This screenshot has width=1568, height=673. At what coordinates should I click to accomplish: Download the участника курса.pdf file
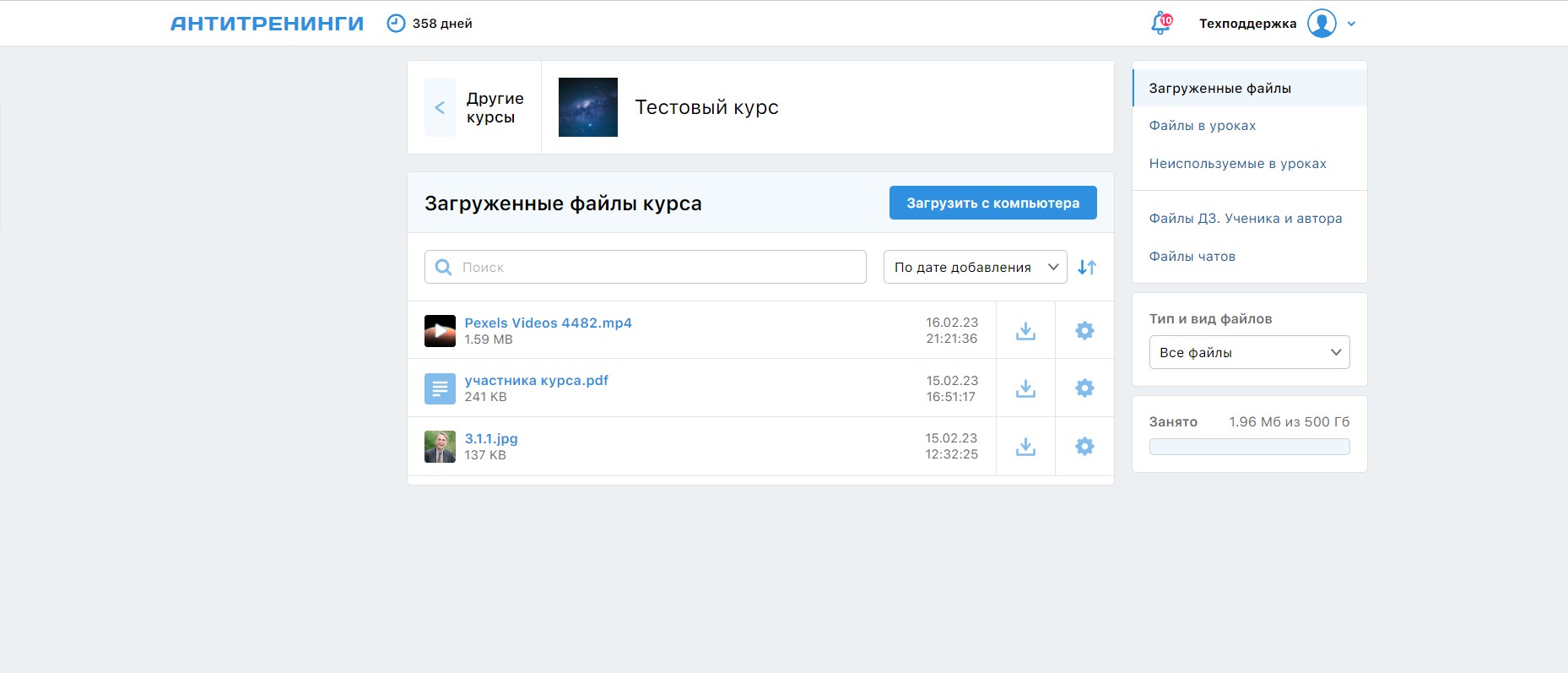tap(1025, 388)
